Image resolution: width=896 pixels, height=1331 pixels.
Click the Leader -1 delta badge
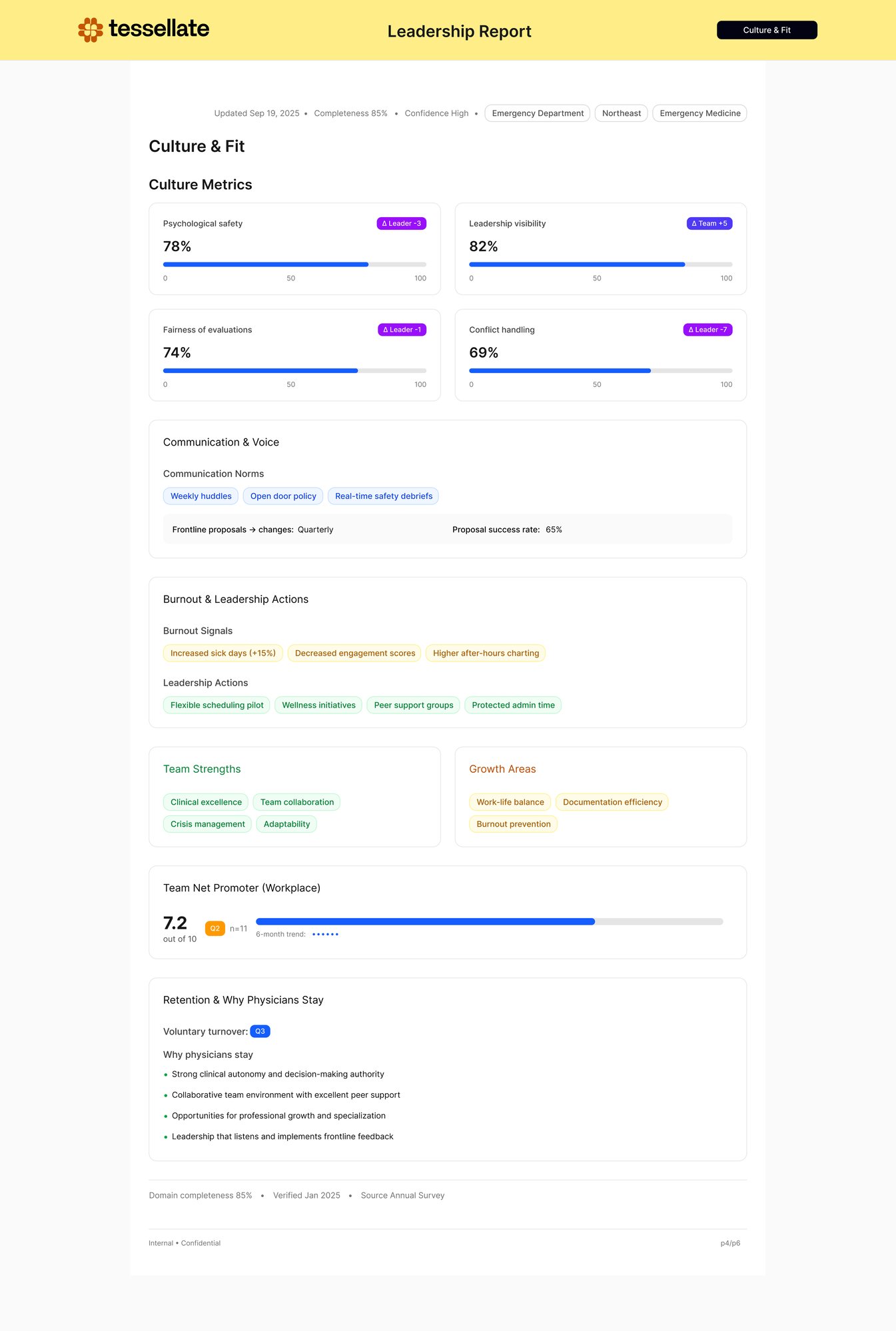pyautogui.click(x=402, y=330)
